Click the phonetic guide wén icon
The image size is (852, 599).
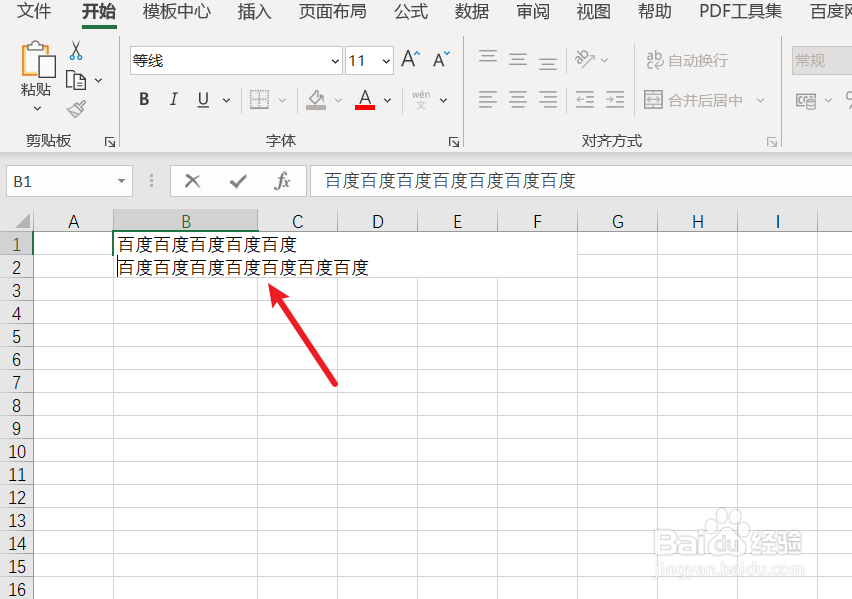(421, 99)
